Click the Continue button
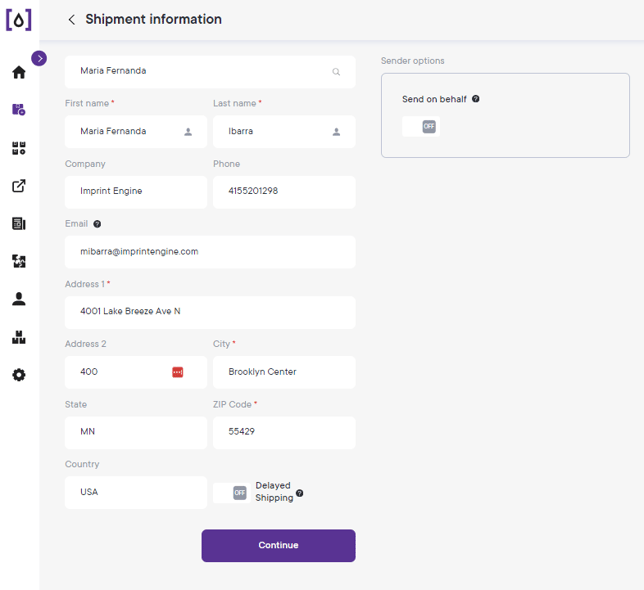Viewport: 644px width, 590px height. [x=278, y=545]
